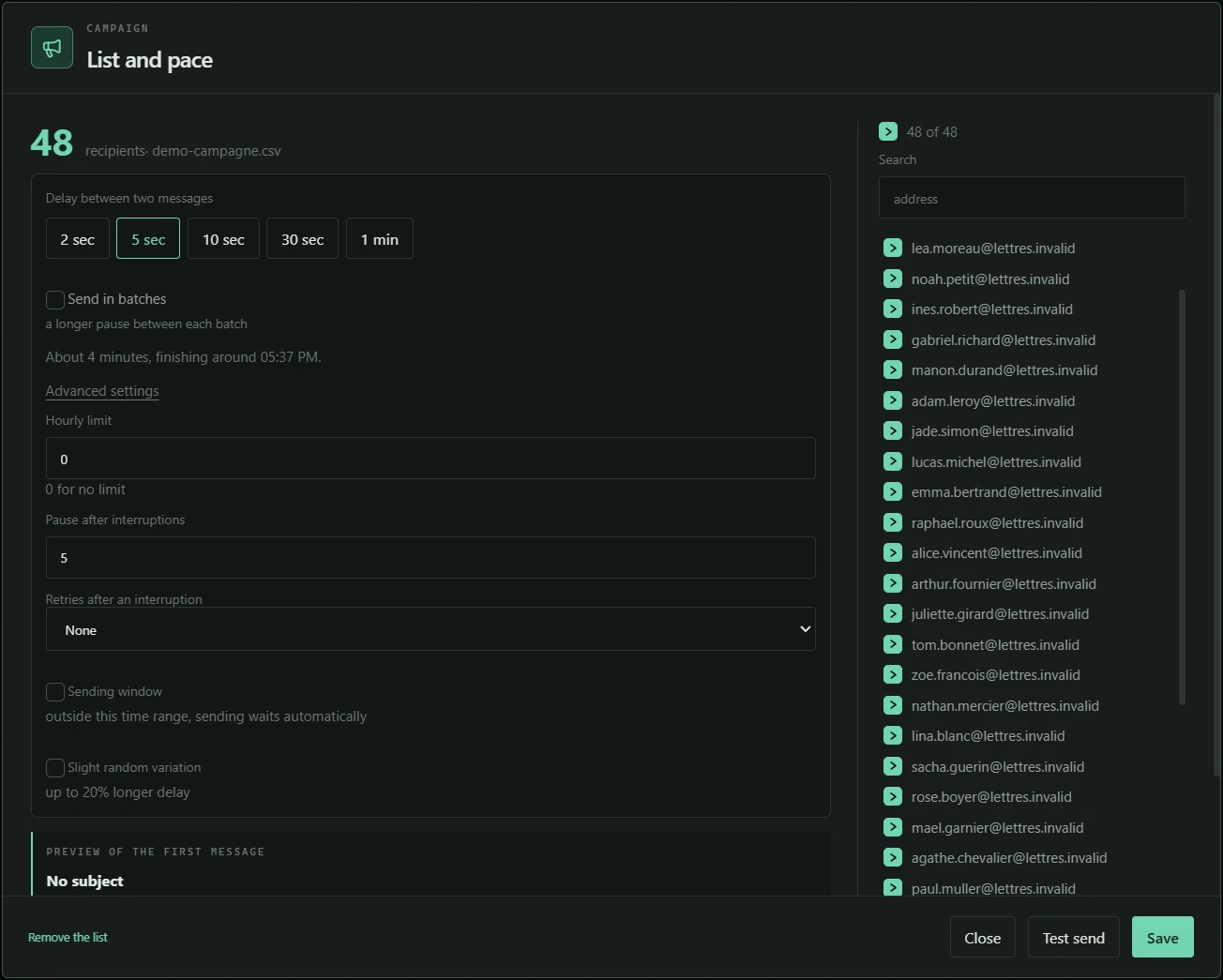Open the Retries after an interruption dropdown
The image size is (1223, 980).
[x=430, y=629]
